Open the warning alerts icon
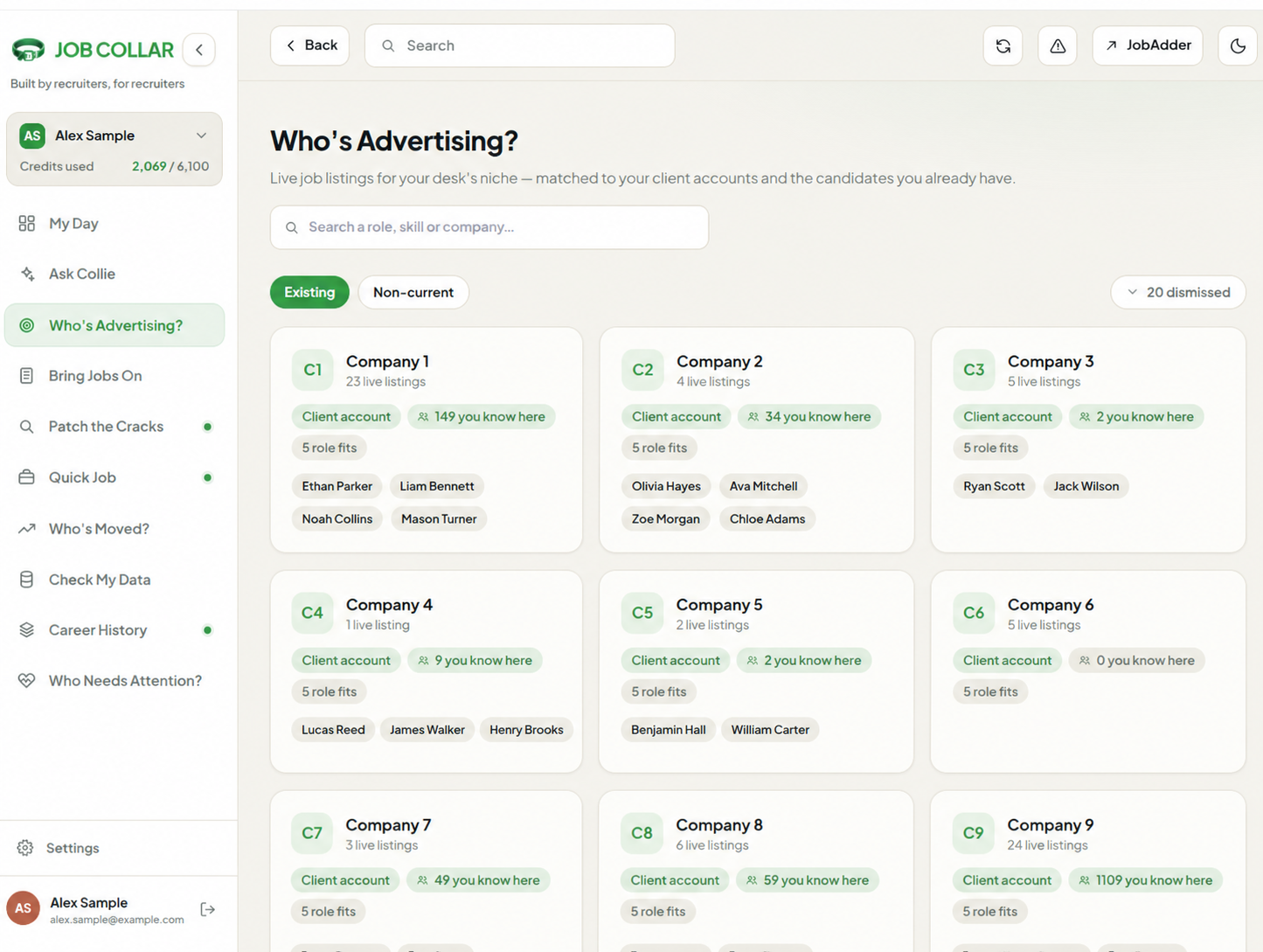This screenshot has width=1263, height=952. tap(1058, 45)
